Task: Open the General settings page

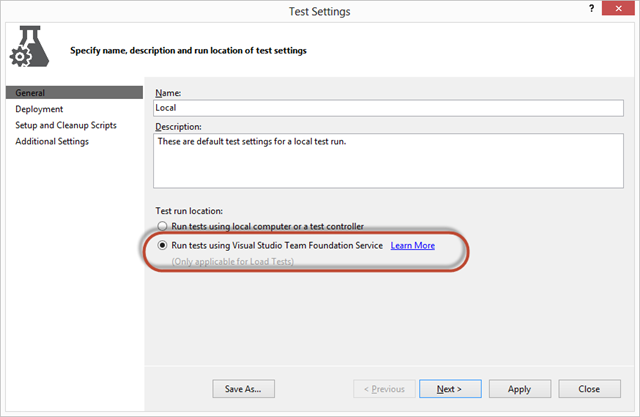Action: pos(74,93)
